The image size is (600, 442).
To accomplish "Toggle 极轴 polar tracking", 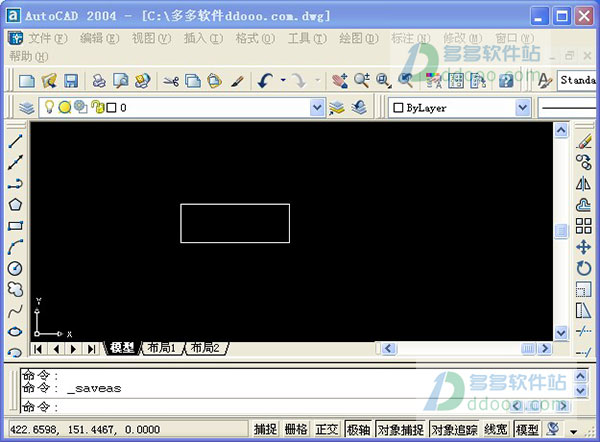I will tap(358, 429).
